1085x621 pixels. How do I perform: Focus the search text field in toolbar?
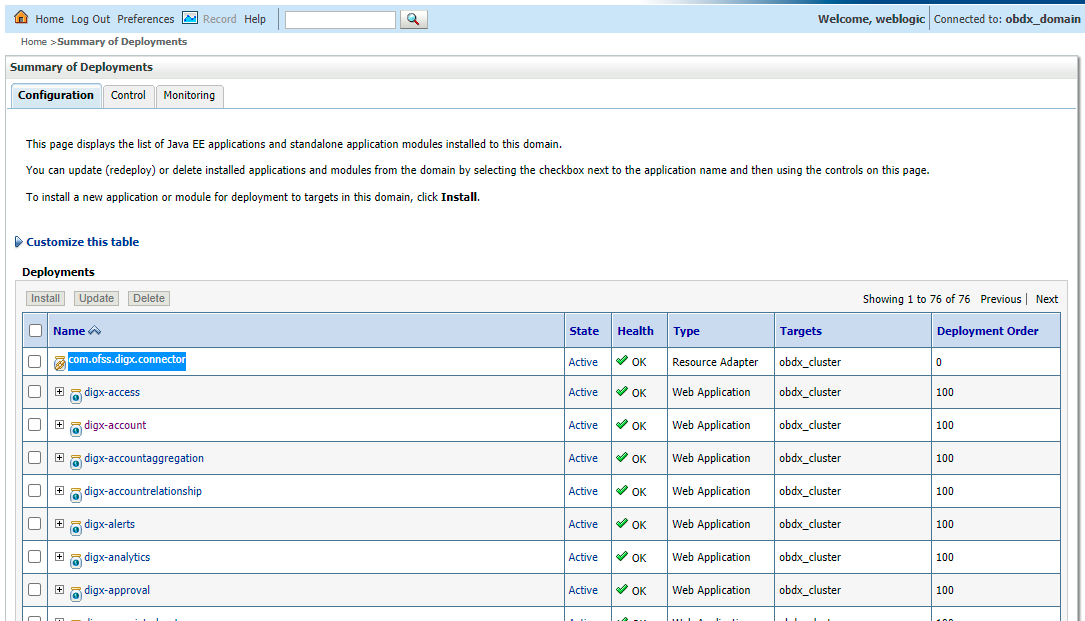340,19
